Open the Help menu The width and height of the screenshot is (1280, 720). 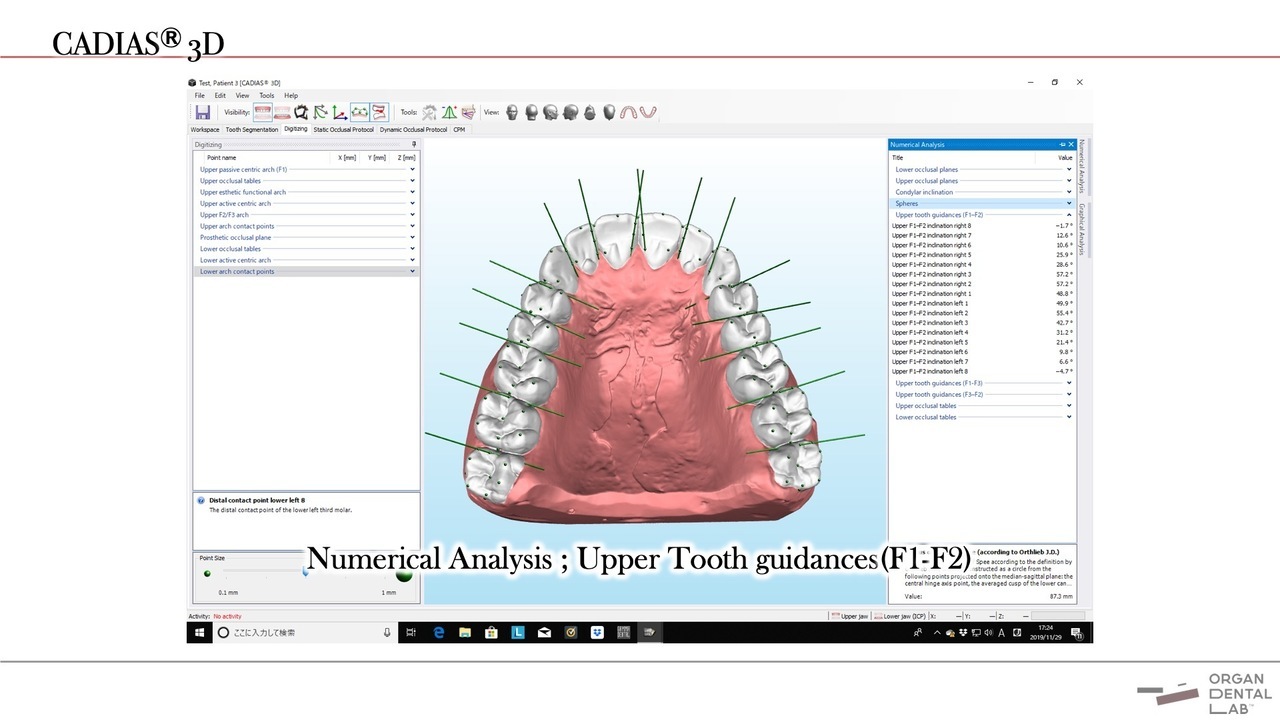click(291, 95)
